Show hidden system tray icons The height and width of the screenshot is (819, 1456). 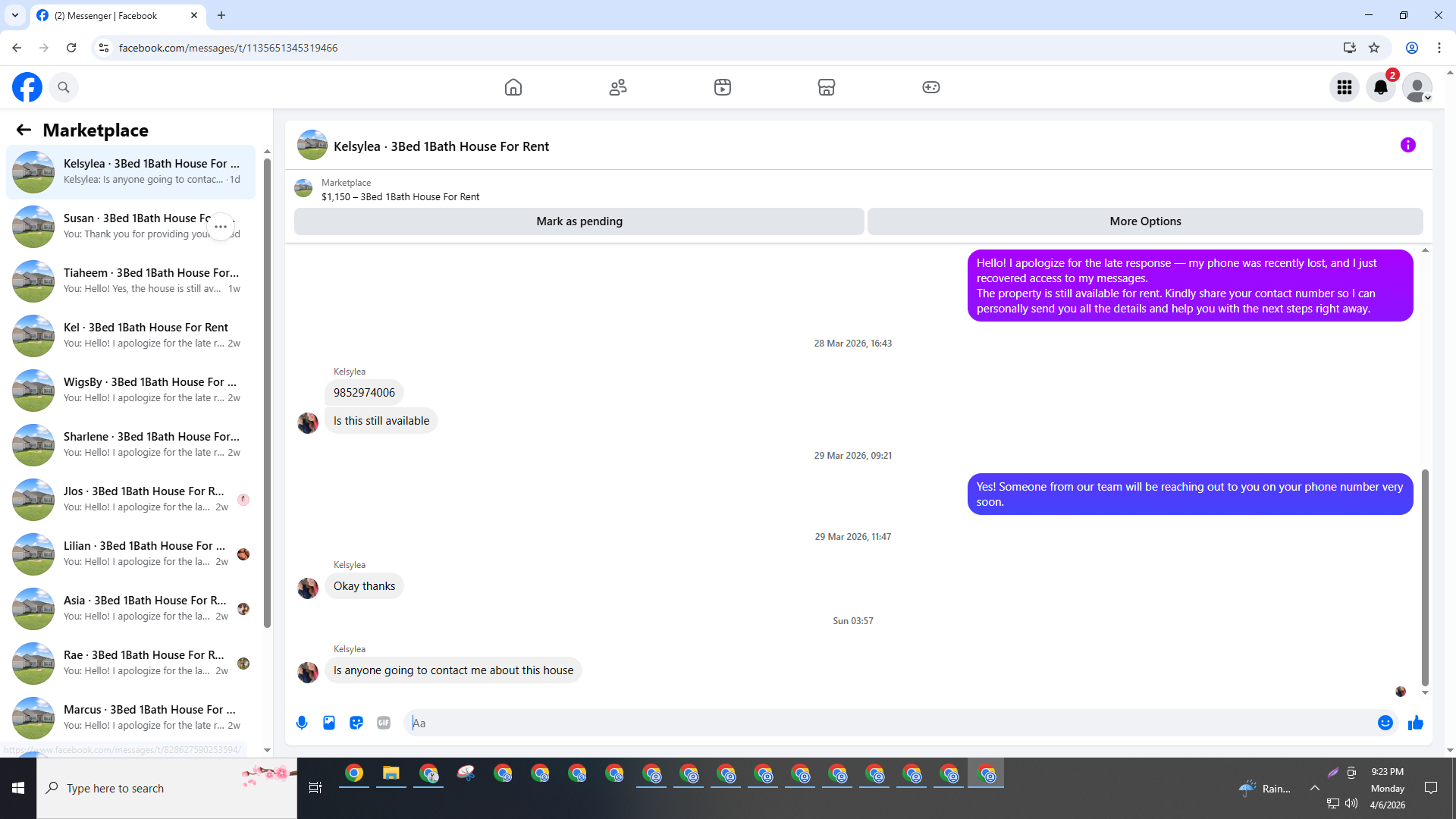click(x=1315, y=788)
